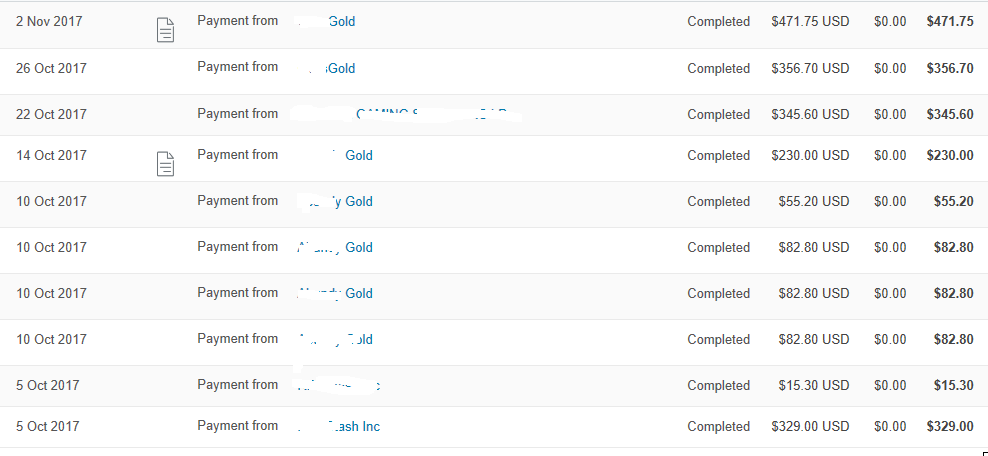Open the note icon on 2 Nov 2017 payment
Image resolution: width=988 pixels, height=456 pixels.
165,30
